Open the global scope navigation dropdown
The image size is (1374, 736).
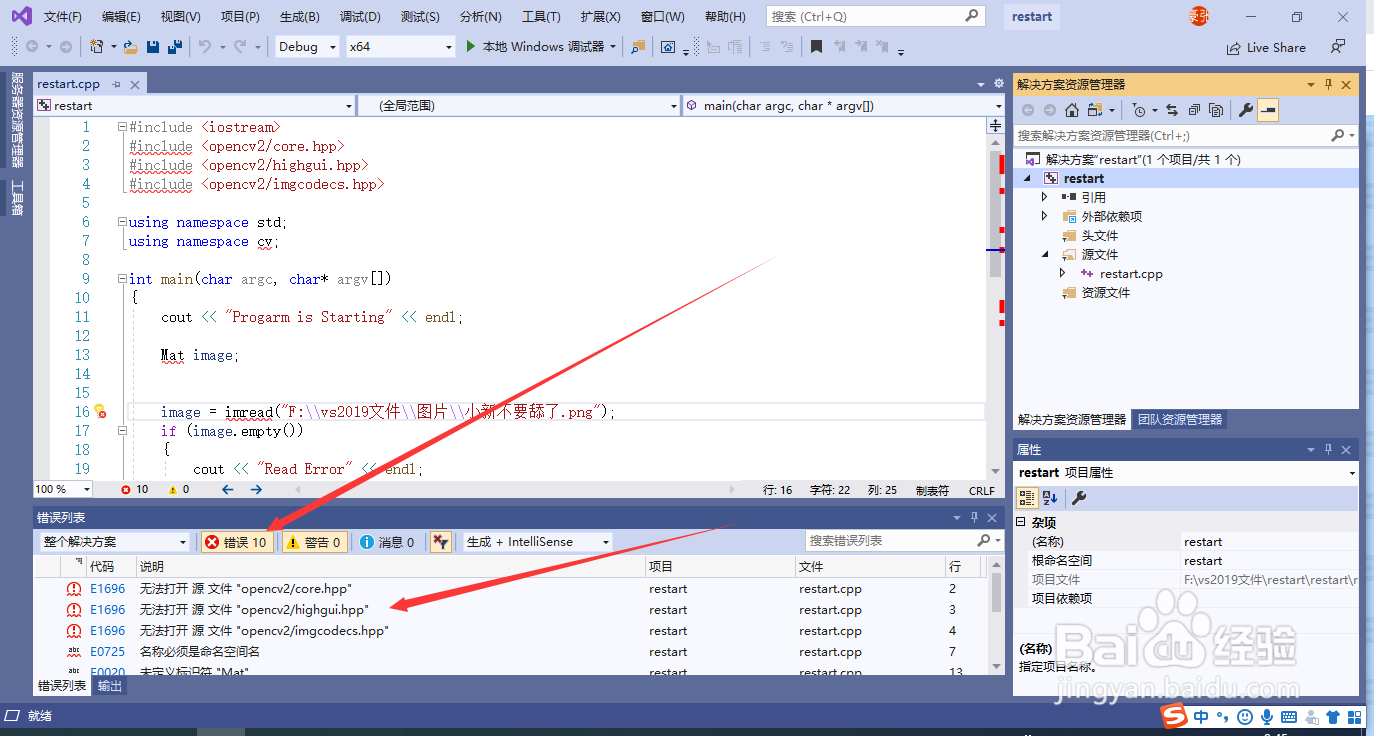tap(518, 105)
